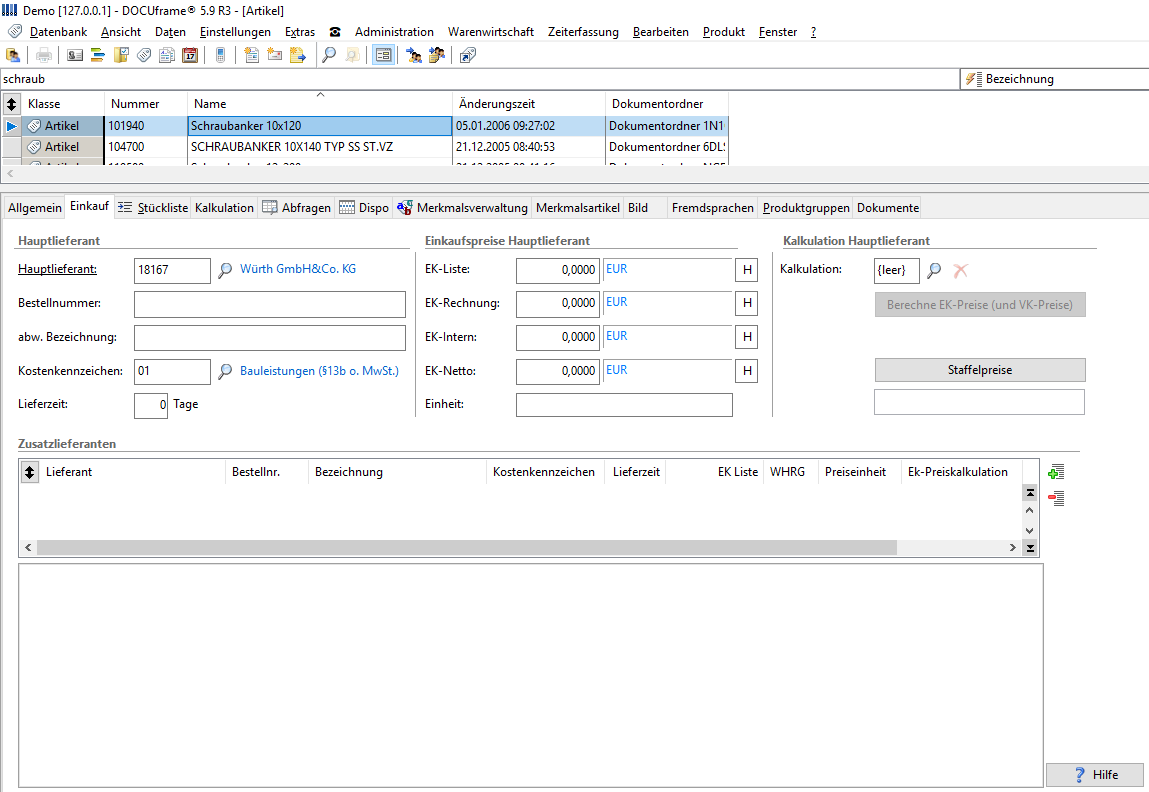Click the Staffelpreise button
Image resolution: width=1149 pixels, height=792 pixels.
pyautogui.click(x=980, y=370)
